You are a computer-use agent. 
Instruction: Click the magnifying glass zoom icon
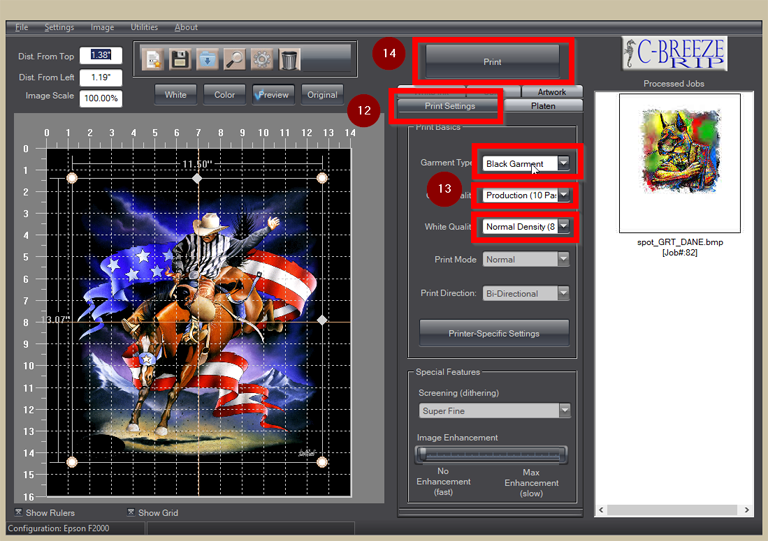[235, 60]
